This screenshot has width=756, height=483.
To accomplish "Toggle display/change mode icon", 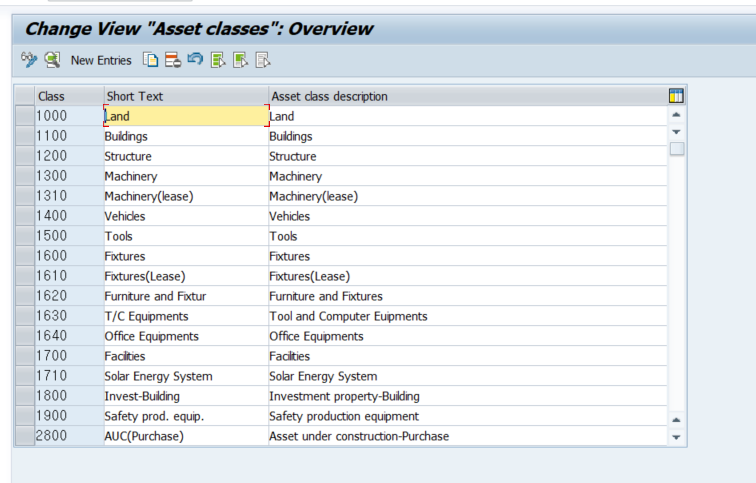I will click(x=29, y=60).
